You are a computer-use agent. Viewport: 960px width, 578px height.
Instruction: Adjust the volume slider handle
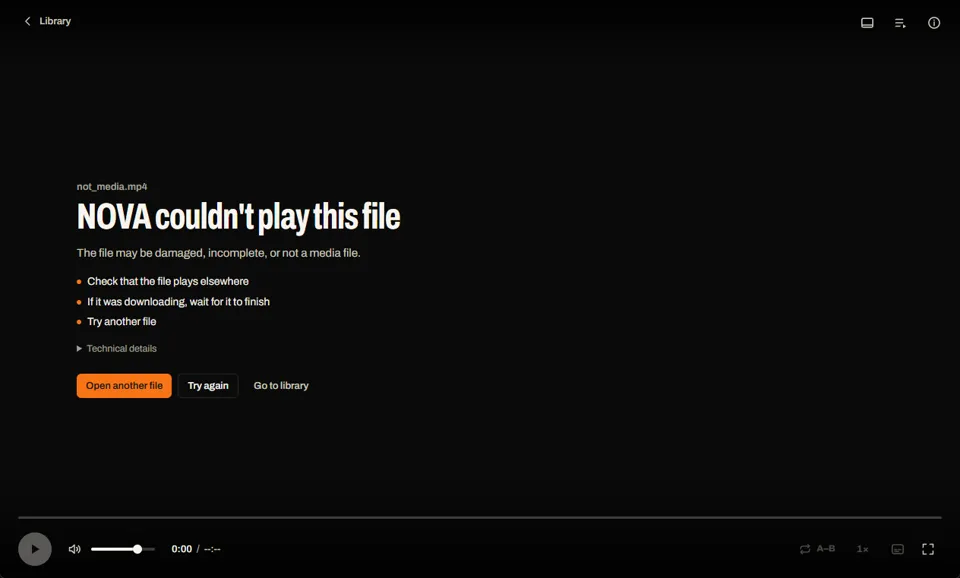pos(138,549)
